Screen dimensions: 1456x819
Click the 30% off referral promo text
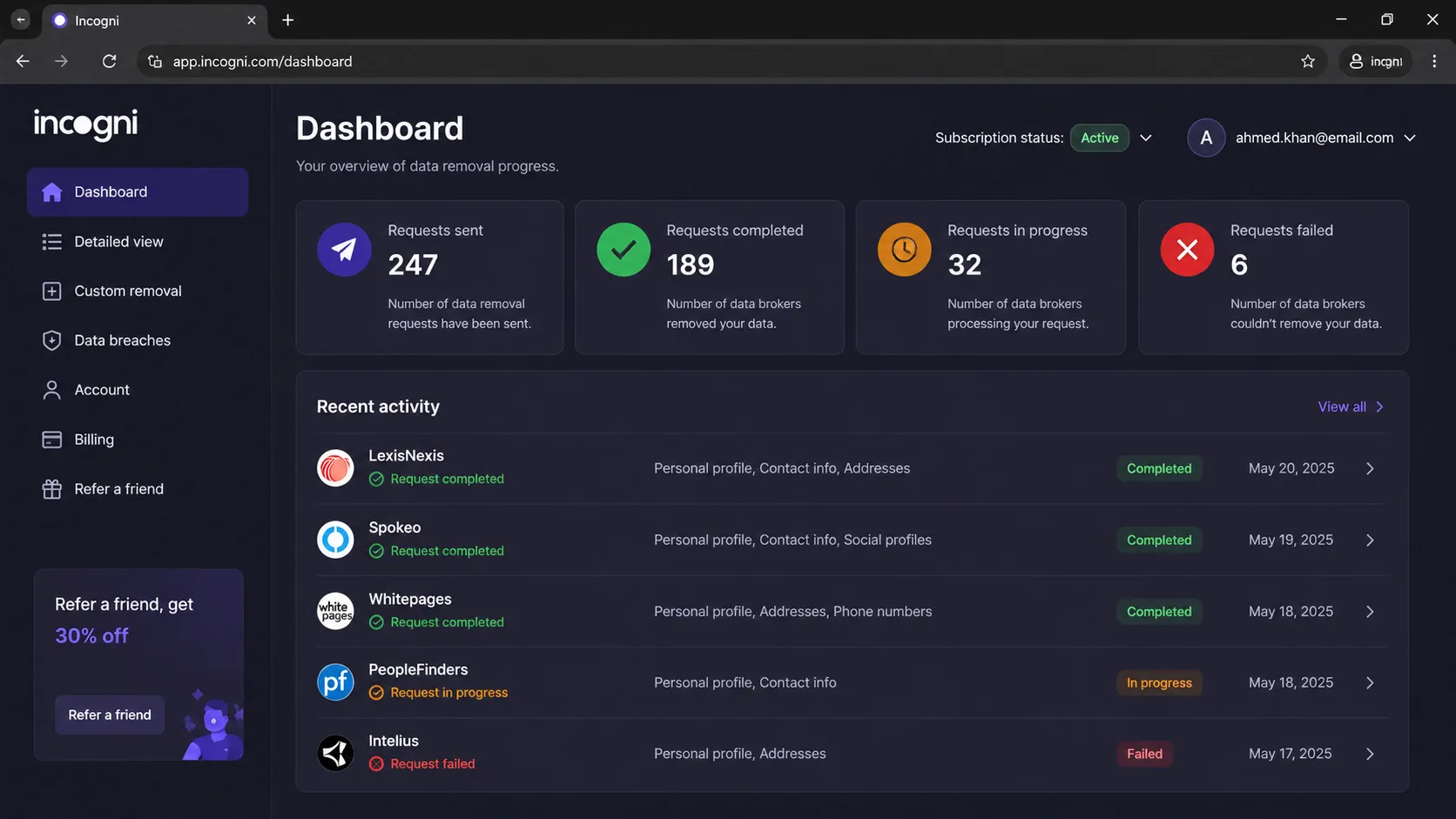click(x=91, y=636)
